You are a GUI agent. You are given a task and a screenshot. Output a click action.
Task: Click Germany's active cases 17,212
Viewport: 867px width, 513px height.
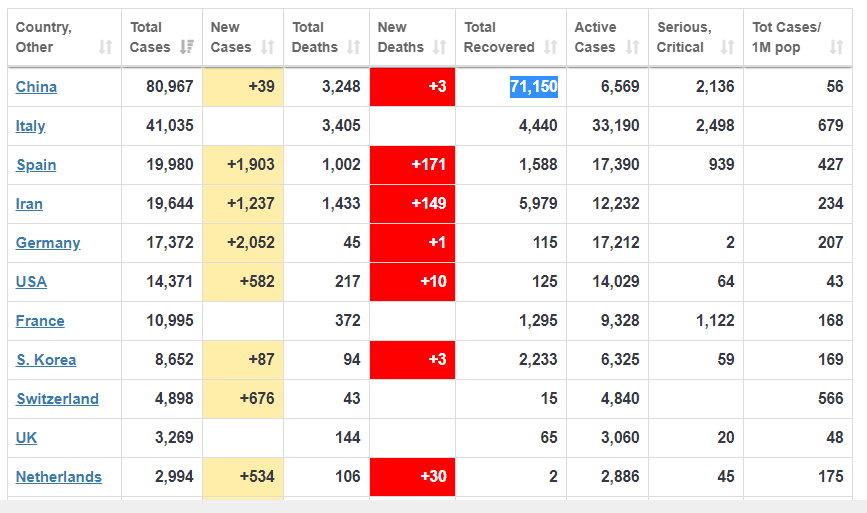pyautogui.click(x=615, y=243)
